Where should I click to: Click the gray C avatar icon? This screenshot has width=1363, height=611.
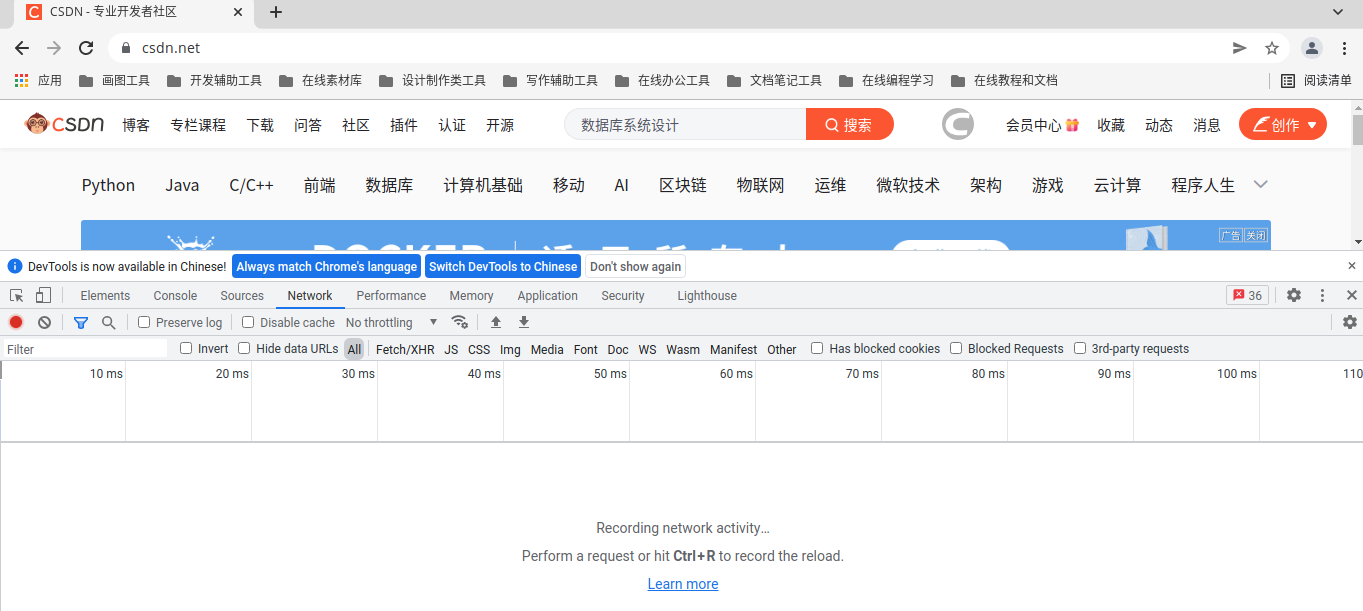pyautogui.click(x=958, y=124)
